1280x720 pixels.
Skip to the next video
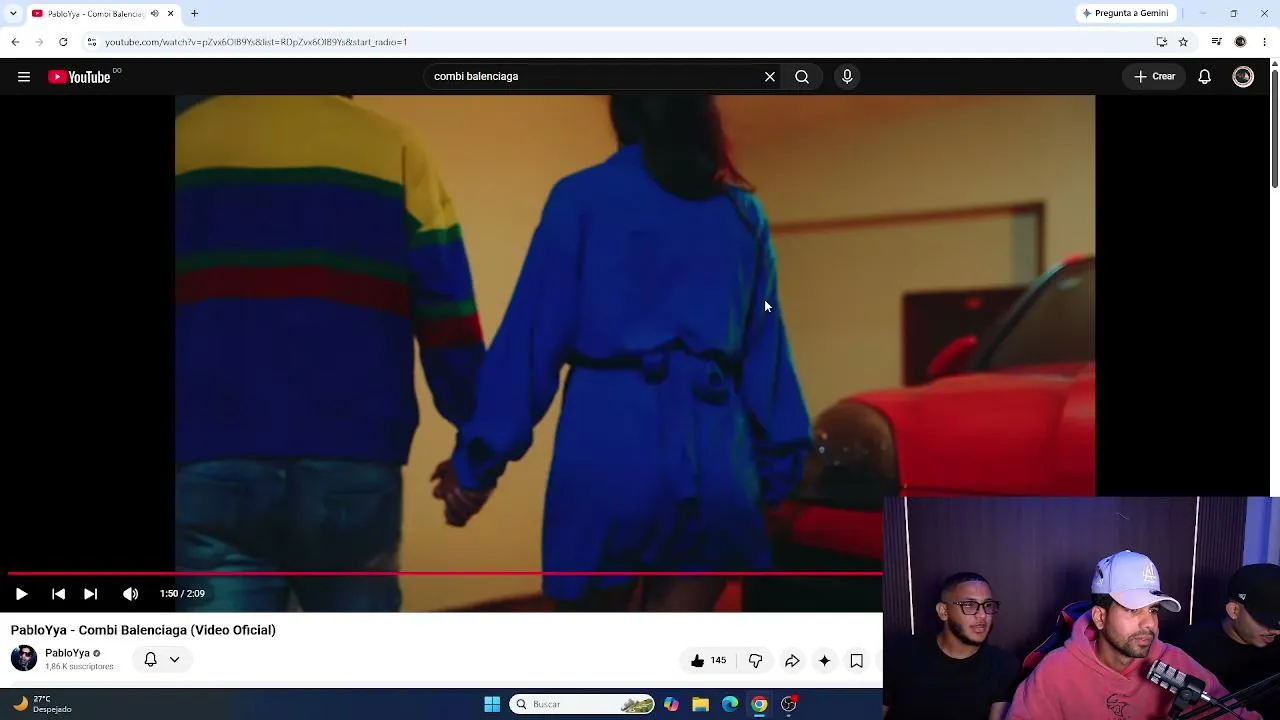[90, 594]
